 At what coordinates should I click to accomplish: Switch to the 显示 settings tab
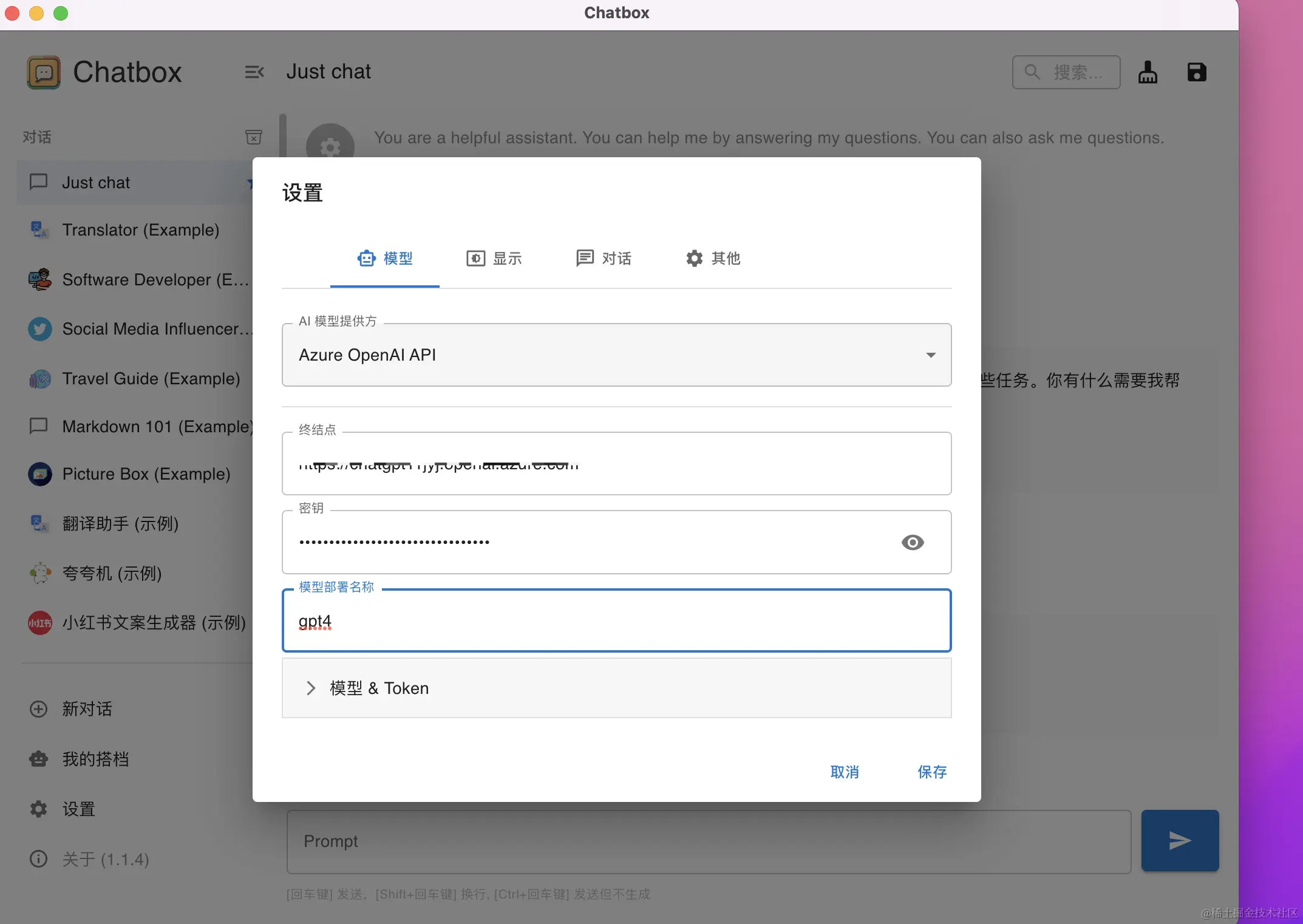pyautogui.click(x=494, y=259)
